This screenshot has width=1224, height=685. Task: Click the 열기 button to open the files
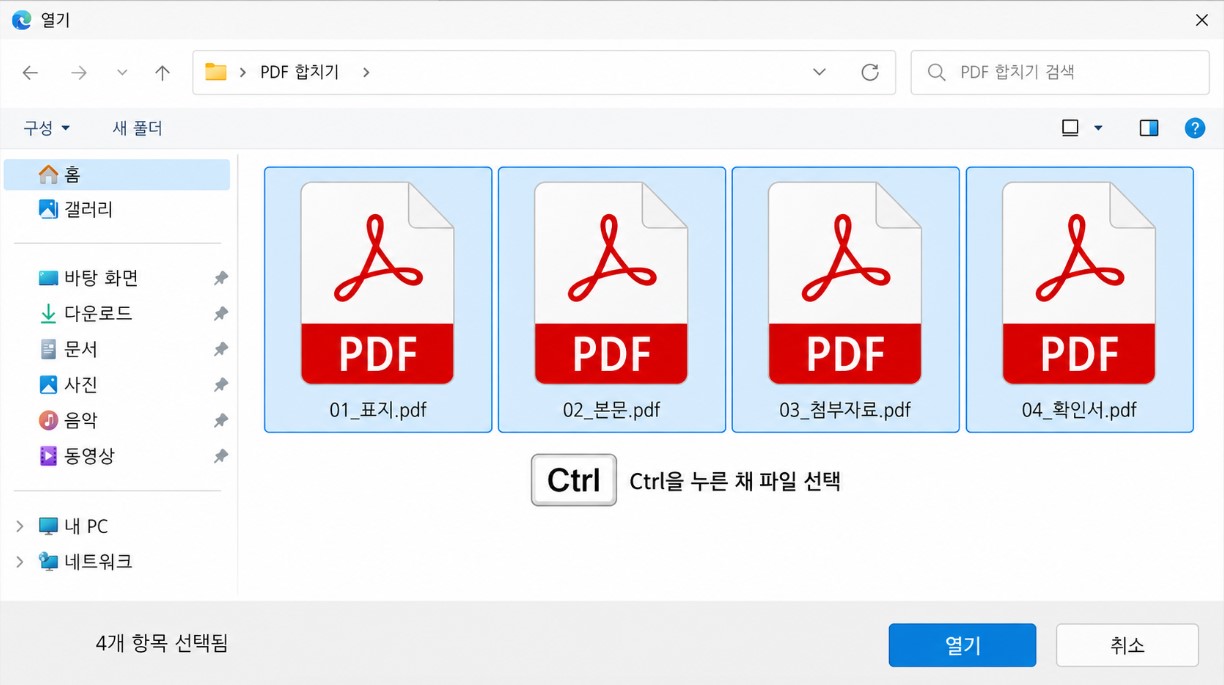pyautogui.click(x=962, y=645)
